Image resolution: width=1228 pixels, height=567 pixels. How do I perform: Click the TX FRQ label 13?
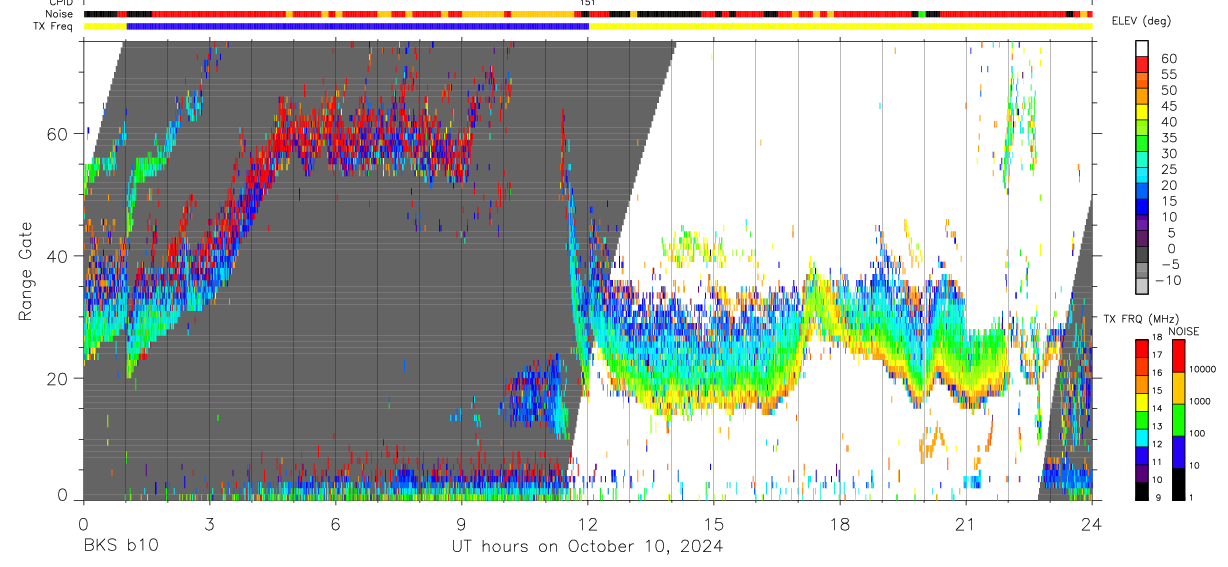(1157, 426)
